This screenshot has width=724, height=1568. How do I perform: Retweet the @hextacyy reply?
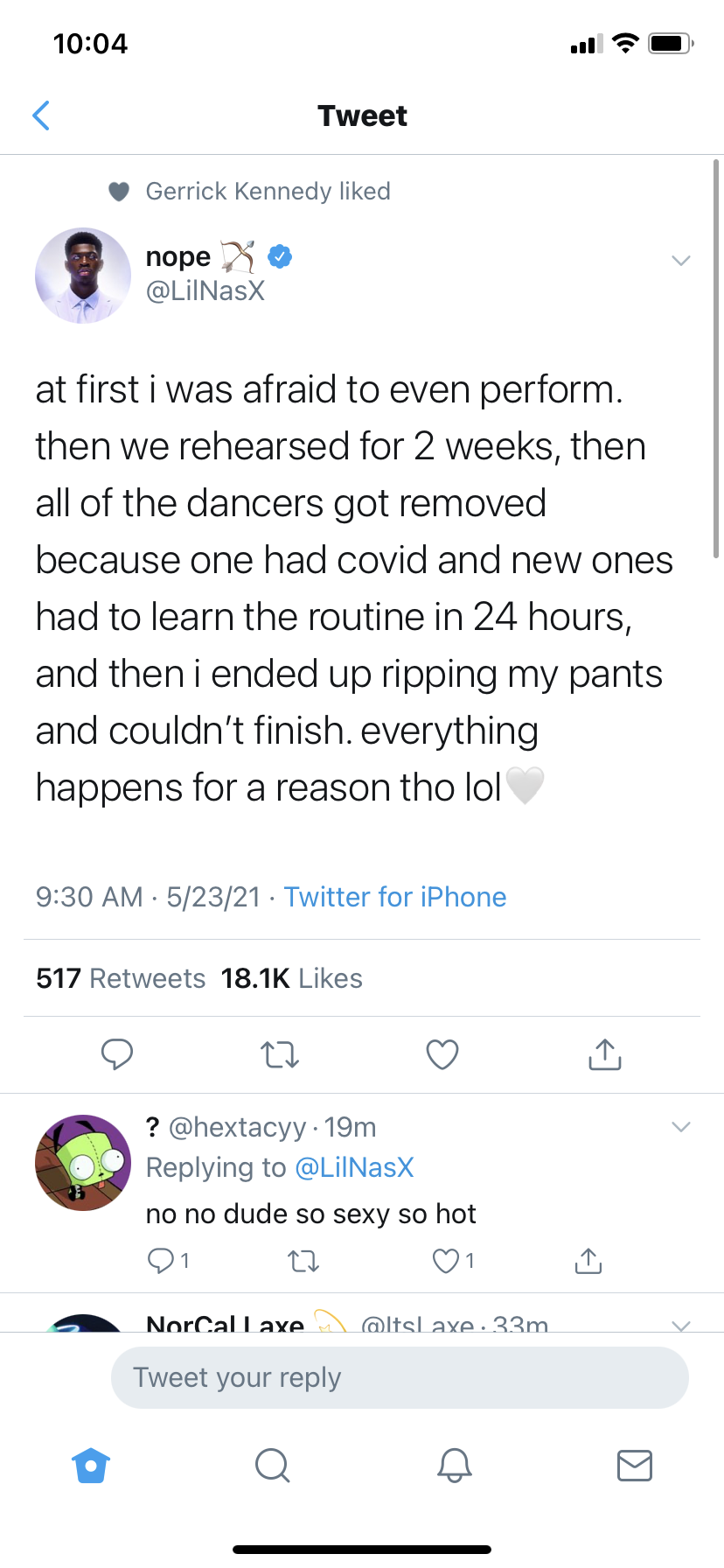pos(303,1261)
